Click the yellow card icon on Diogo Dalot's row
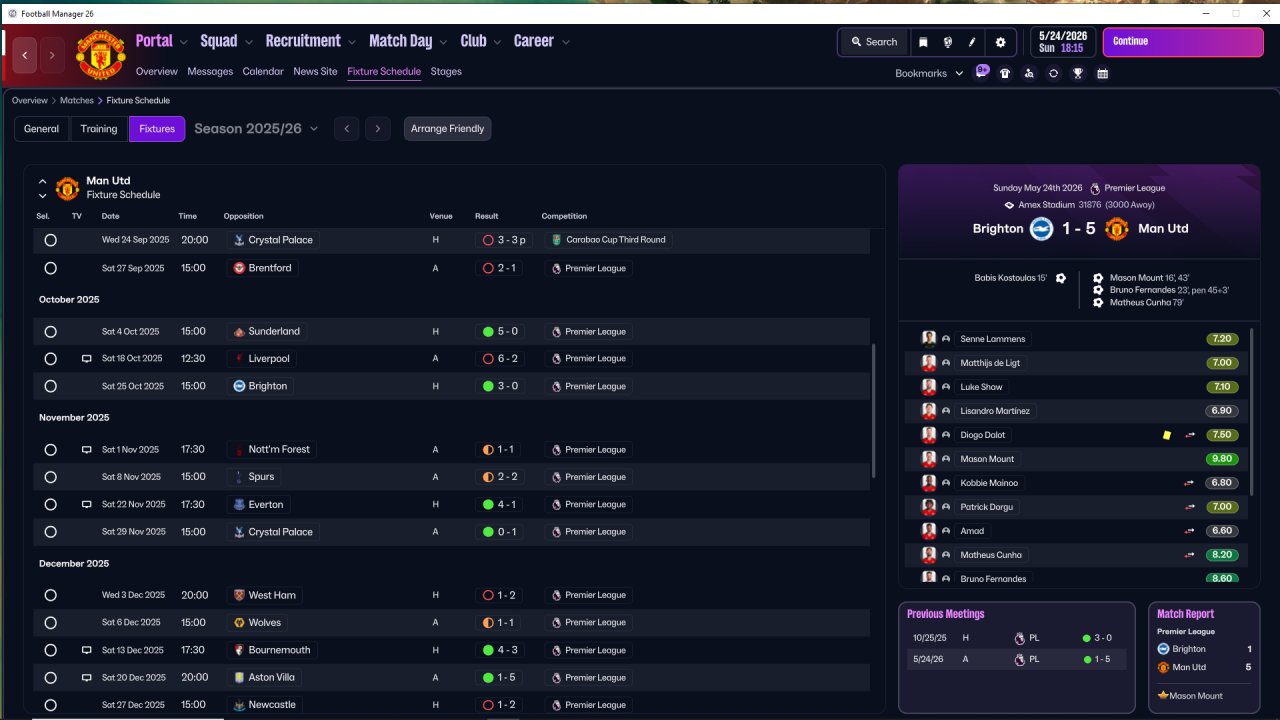This screenshot has height=720, width=1280. coord(1166,435)
